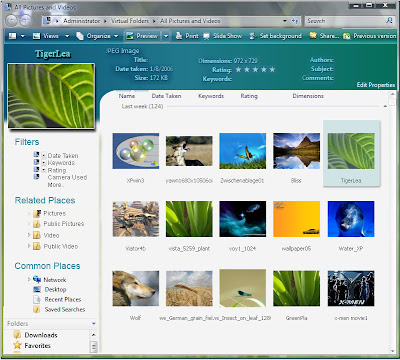Select the x-men movie1 thumbnail

pos(351,288)
